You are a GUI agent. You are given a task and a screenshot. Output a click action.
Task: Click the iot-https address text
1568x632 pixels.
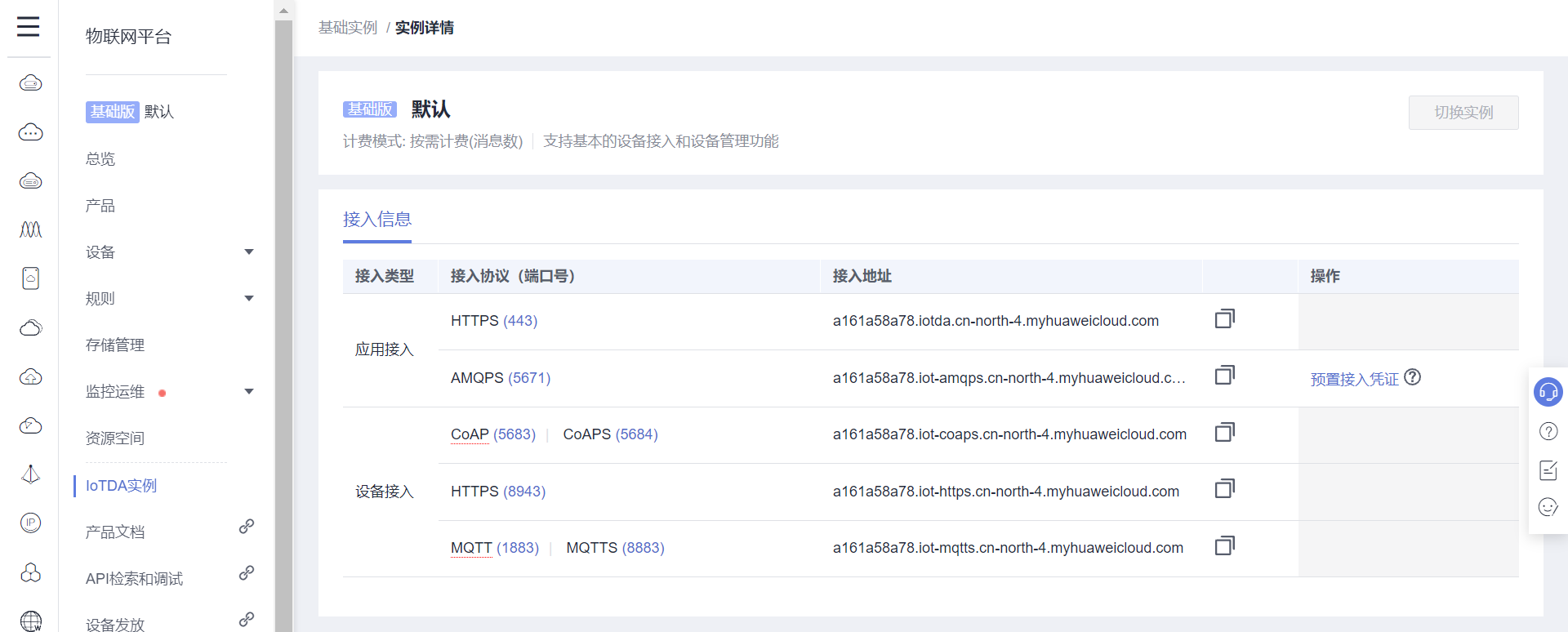pyautogui.click(x=1006, y=492)
